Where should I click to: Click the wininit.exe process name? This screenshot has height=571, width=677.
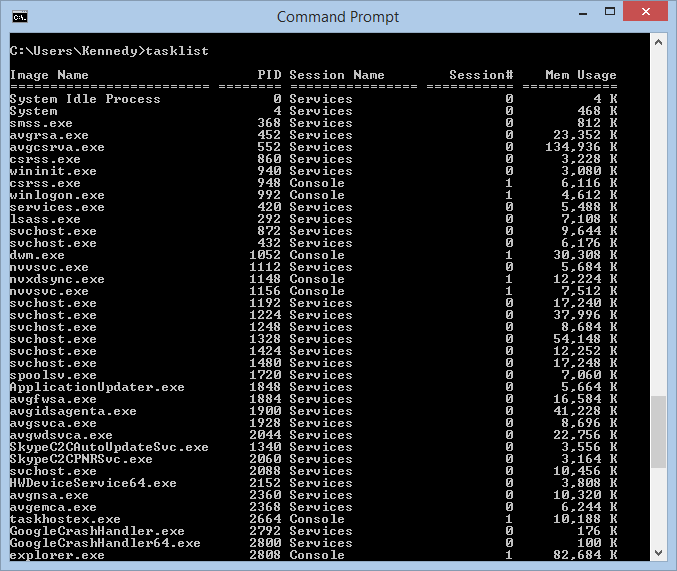pyautogui.click(x=53, y=171)
